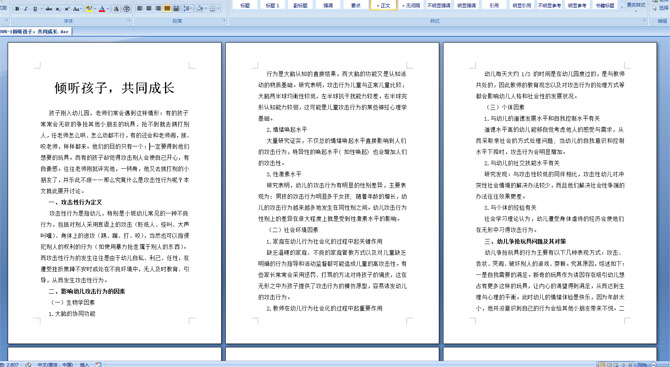
Task: Click the enclosed characters icon
Action: pyautogui.click(x=126, y=9)
